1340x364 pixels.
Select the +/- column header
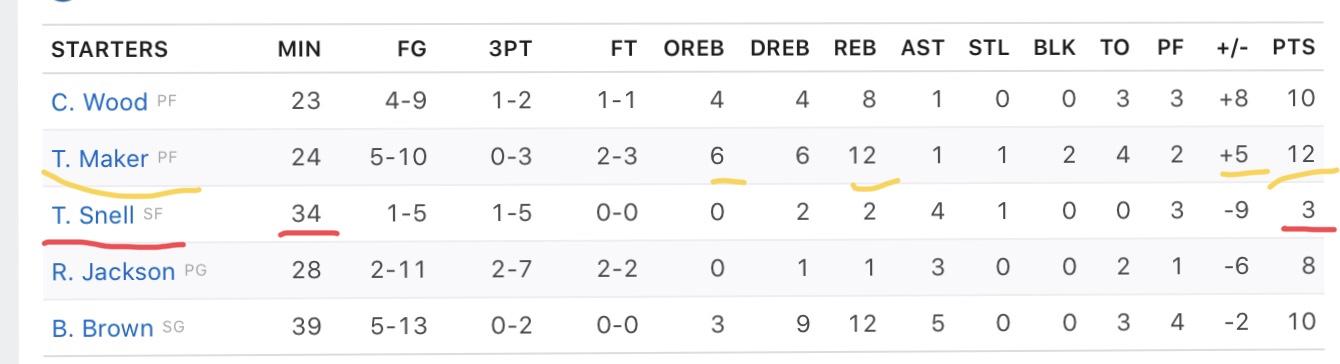point(1229,50)
